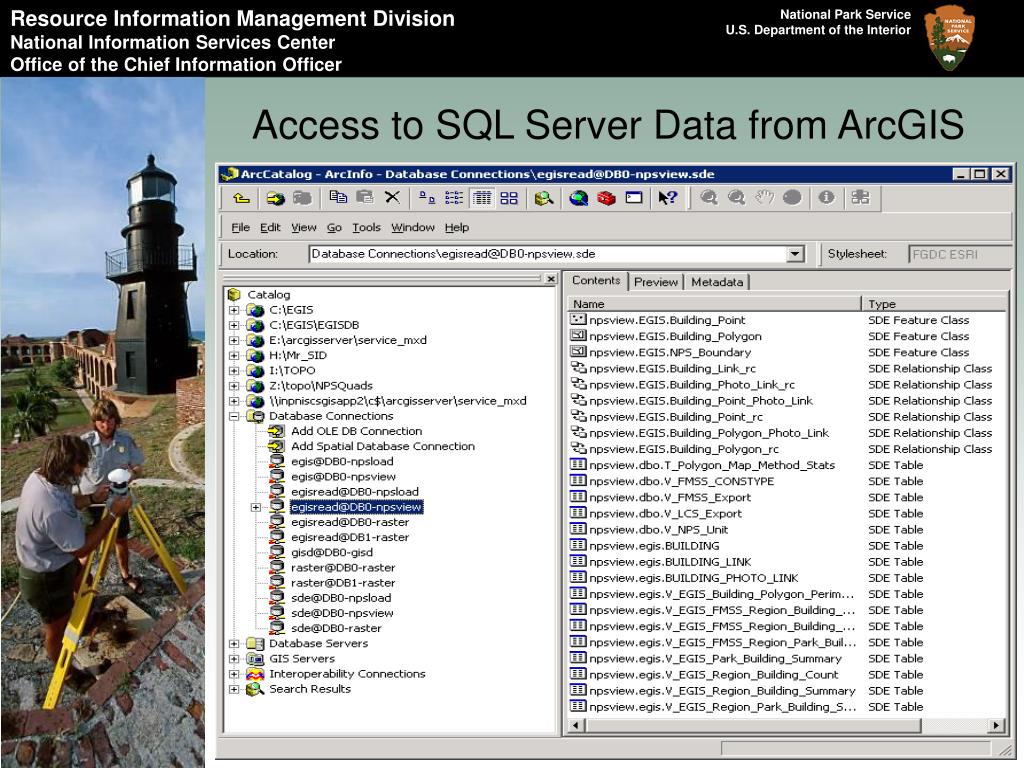Switch to List view icon
The image size is (1024, 768).
(x=454, y=198)
